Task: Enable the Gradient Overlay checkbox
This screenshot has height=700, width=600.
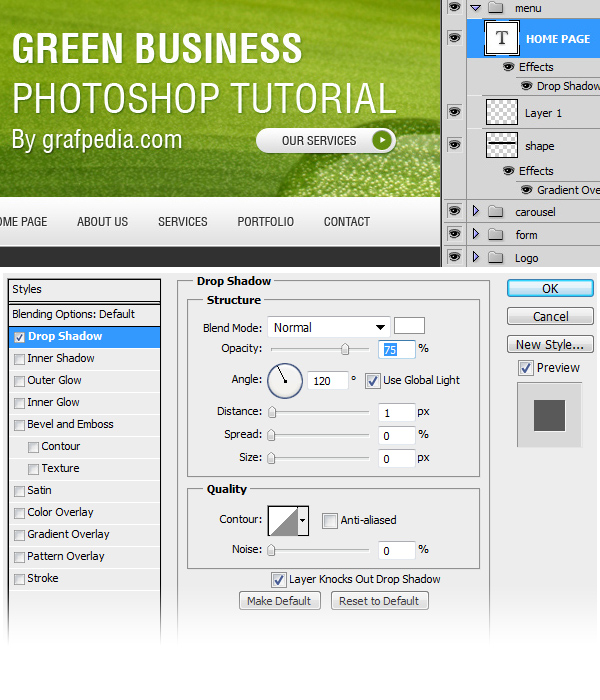Action: tap(19, 535)
